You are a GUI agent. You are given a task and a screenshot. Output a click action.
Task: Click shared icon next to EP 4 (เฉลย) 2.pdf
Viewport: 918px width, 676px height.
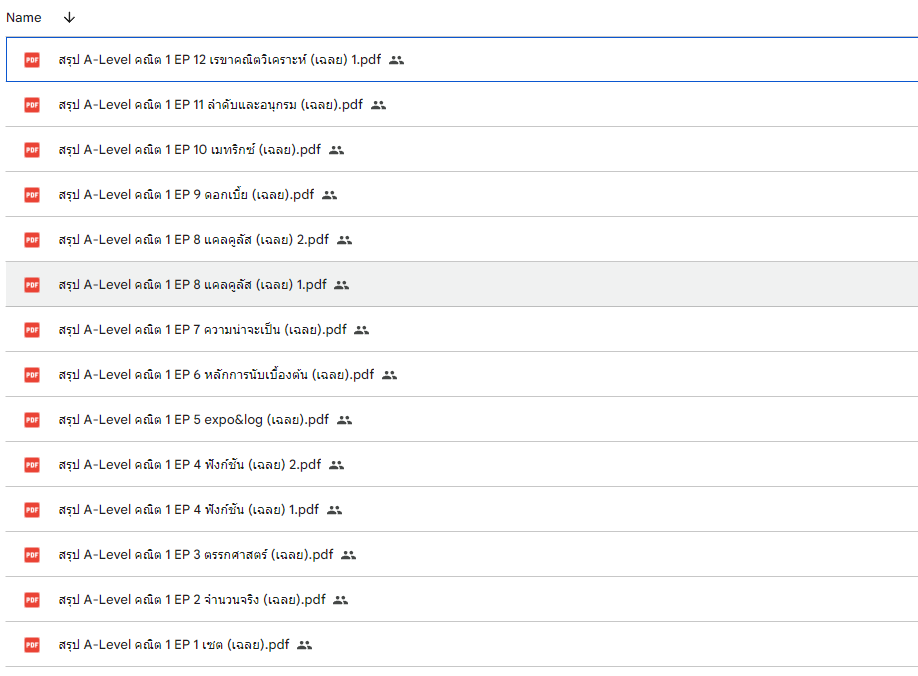pos(336,465)
